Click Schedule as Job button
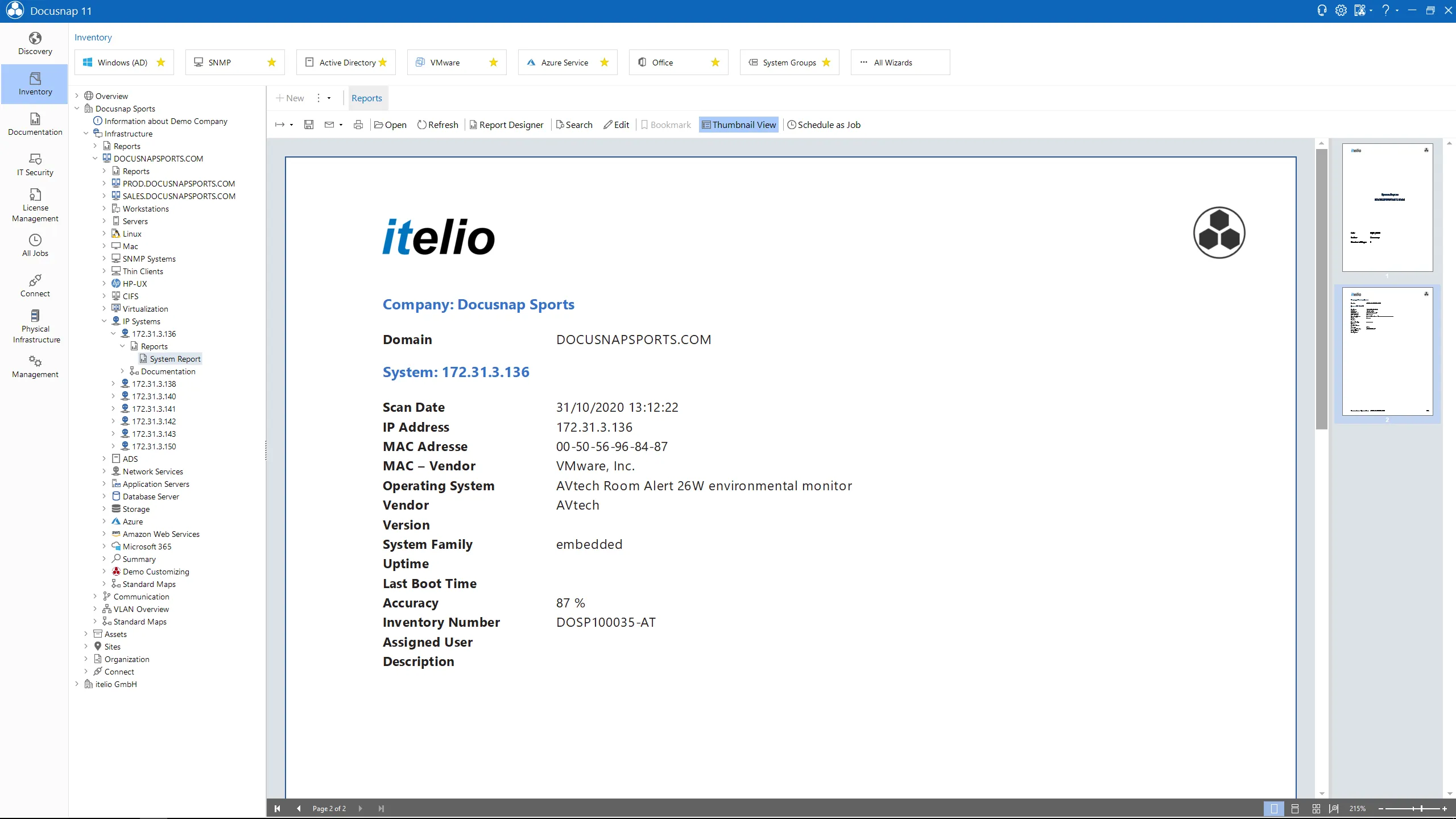 (x=824, y=125)
